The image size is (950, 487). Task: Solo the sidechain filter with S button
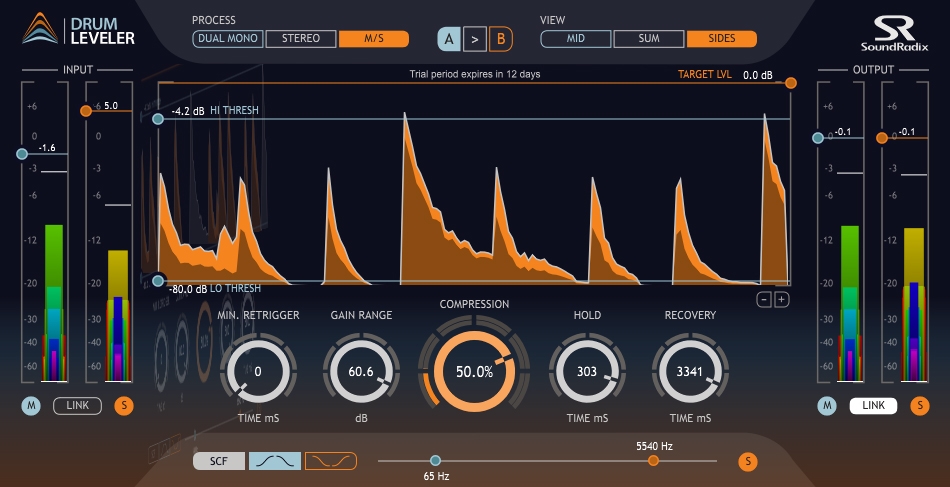click(745, 461)
